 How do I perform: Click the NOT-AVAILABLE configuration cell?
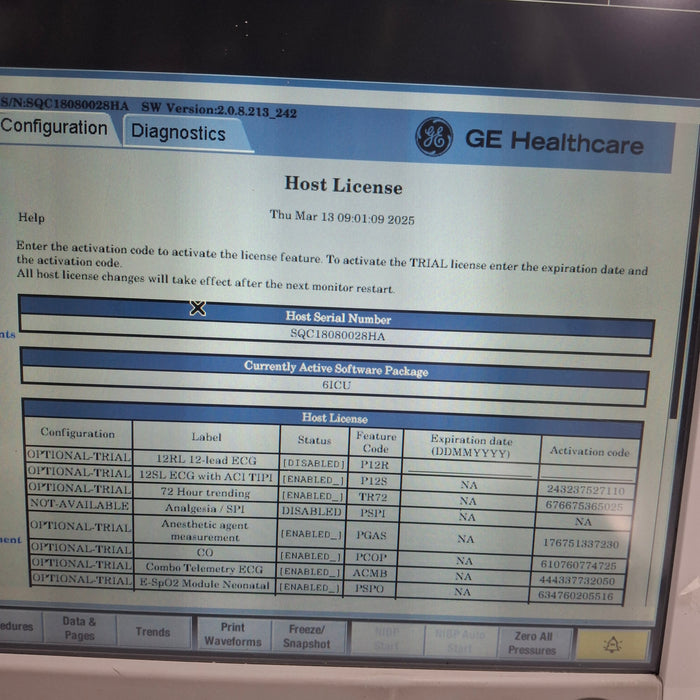click(79, 505)
